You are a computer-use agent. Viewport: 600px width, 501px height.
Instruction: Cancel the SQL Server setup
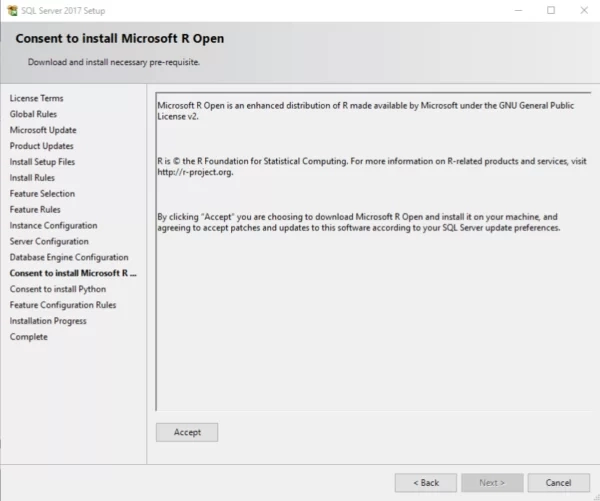point(558,482)
